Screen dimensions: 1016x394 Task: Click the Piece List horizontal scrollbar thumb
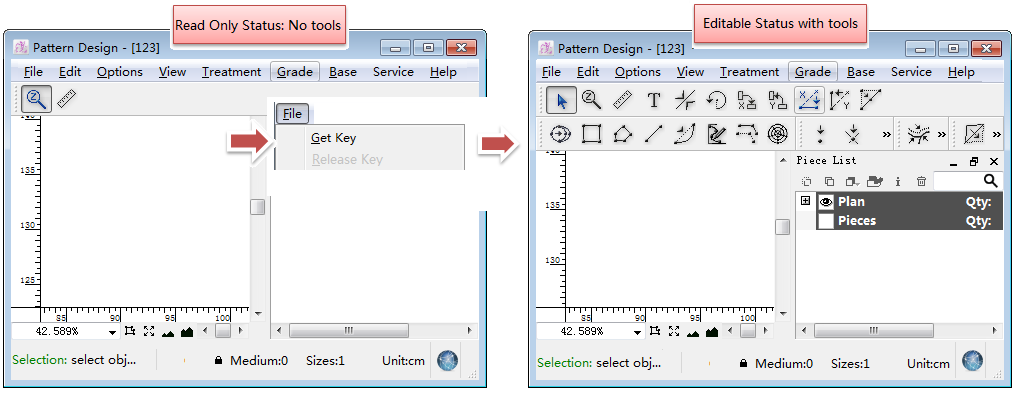point(874,330)
